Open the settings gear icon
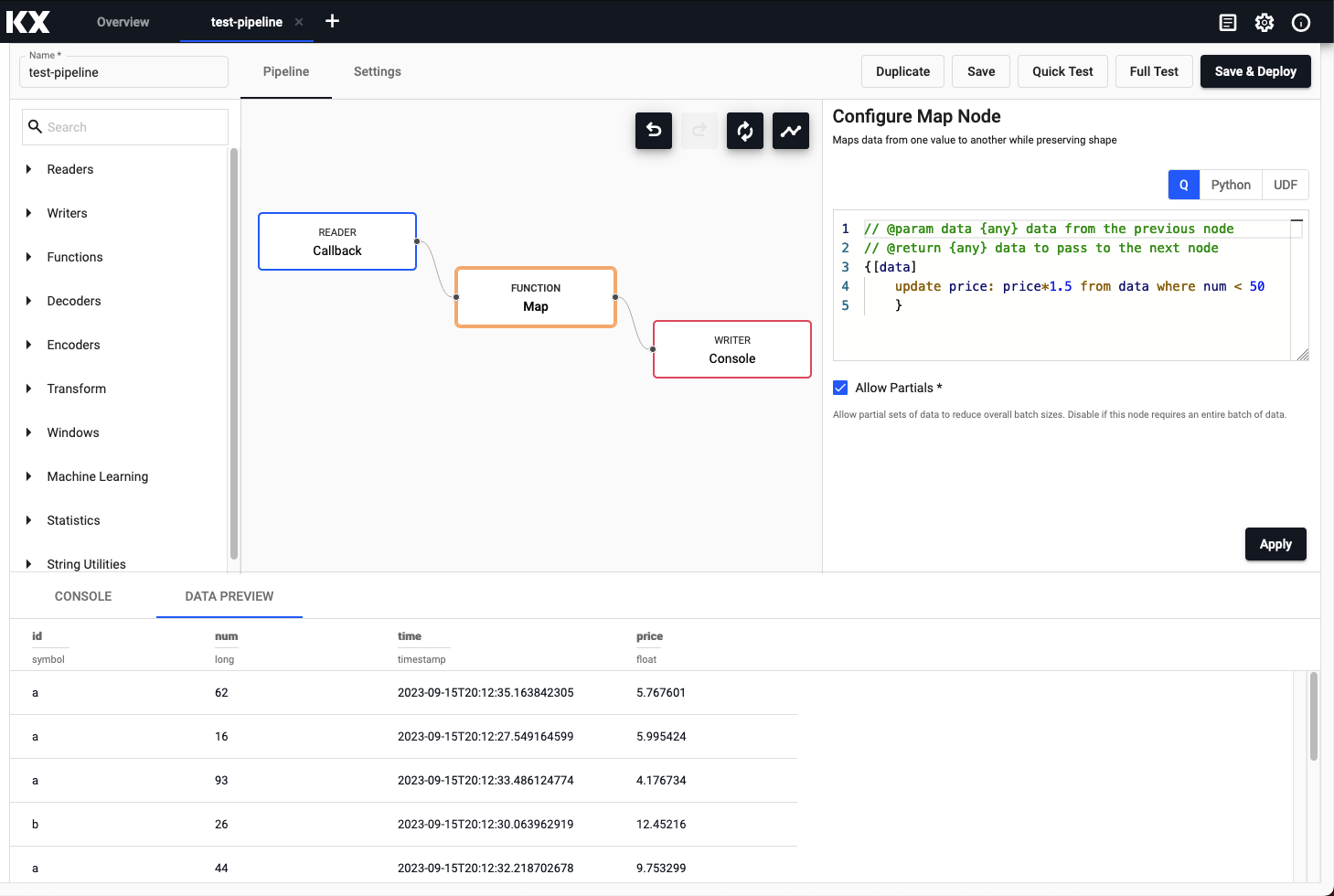 tap(1265, 23)
